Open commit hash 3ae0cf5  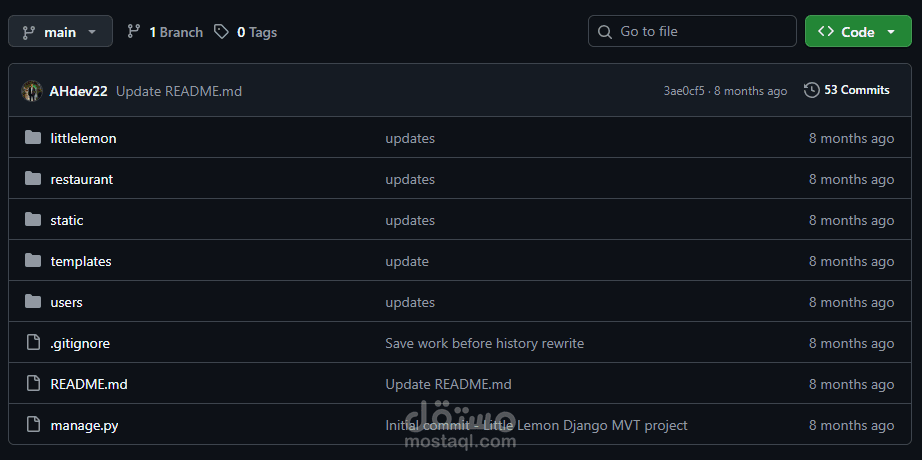[x=684, y=91]
